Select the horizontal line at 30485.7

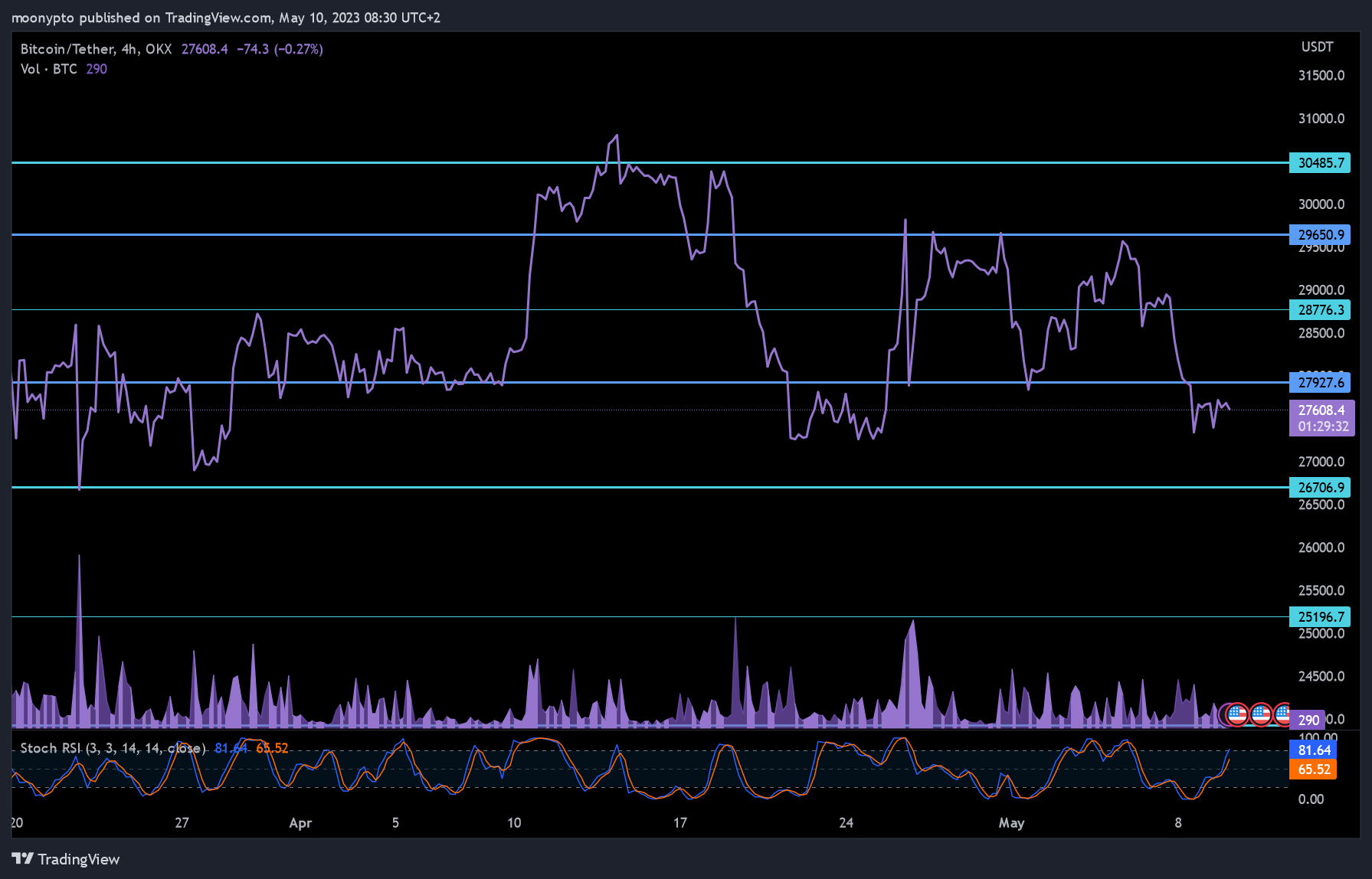650,162
